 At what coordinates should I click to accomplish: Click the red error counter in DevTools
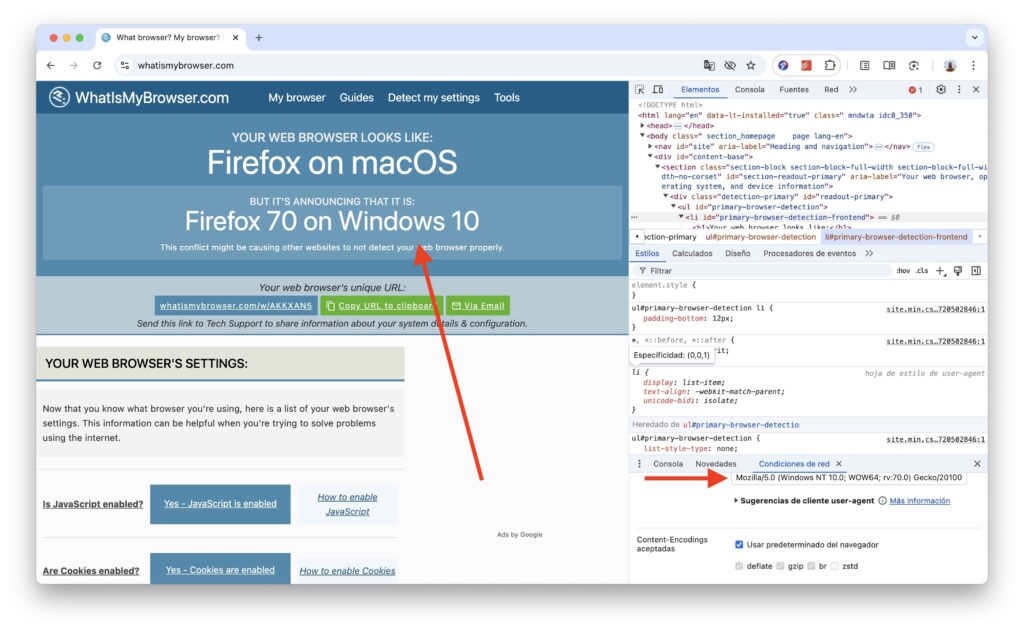[915, 90]
